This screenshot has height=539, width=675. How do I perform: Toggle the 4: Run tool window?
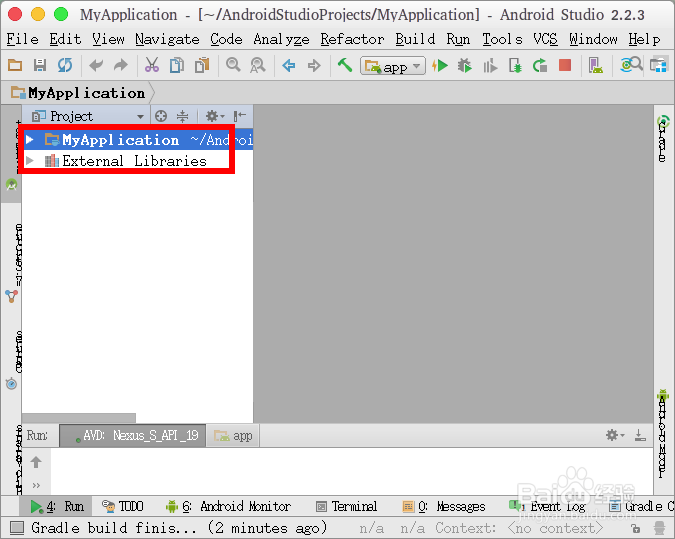click(x=57, y=506)
